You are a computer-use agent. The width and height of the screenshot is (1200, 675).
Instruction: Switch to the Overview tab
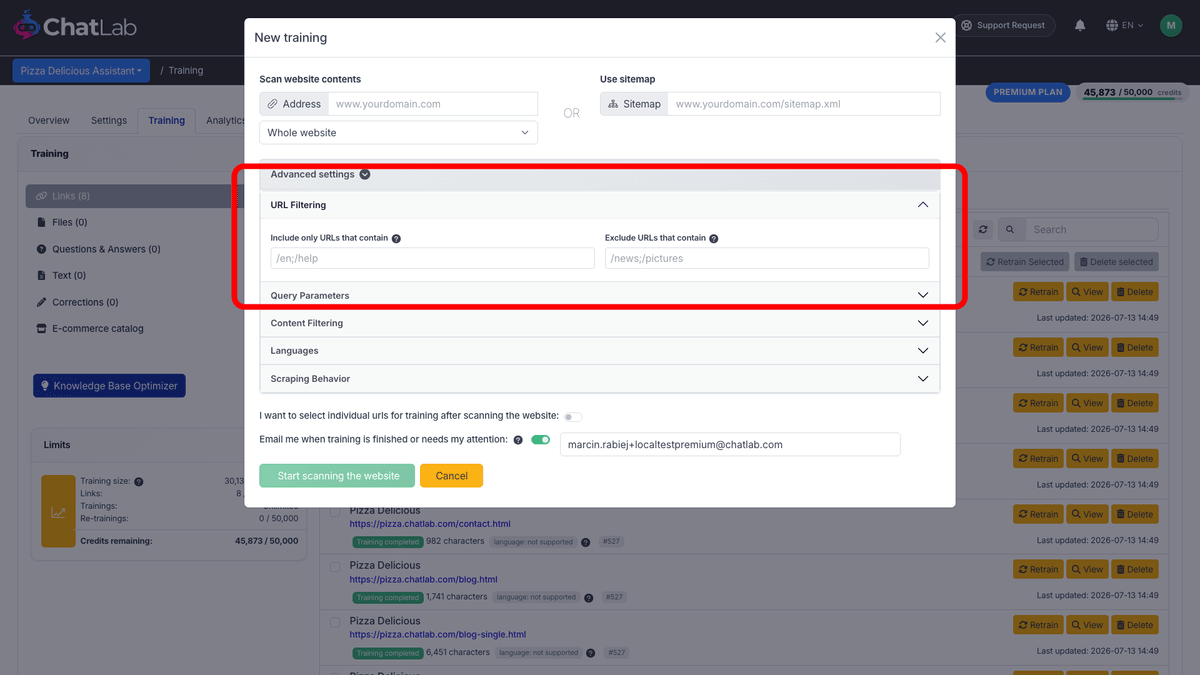49,120
